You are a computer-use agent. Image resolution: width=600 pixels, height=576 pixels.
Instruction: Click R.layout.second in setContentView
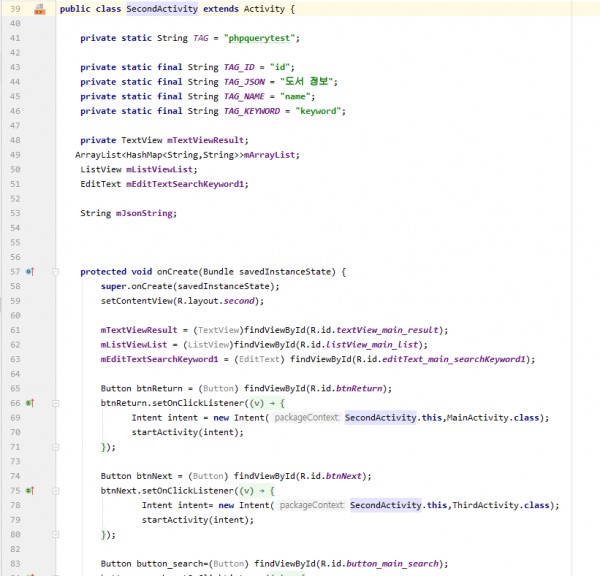point(216,301)
